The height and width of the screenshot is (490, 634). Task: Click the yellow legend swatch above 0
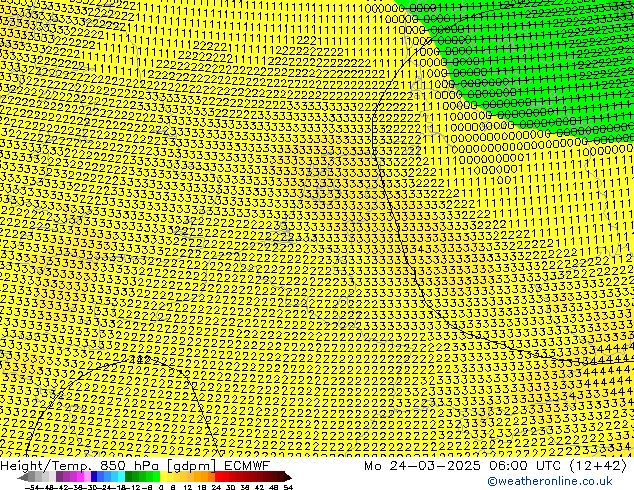click(163, 477)
